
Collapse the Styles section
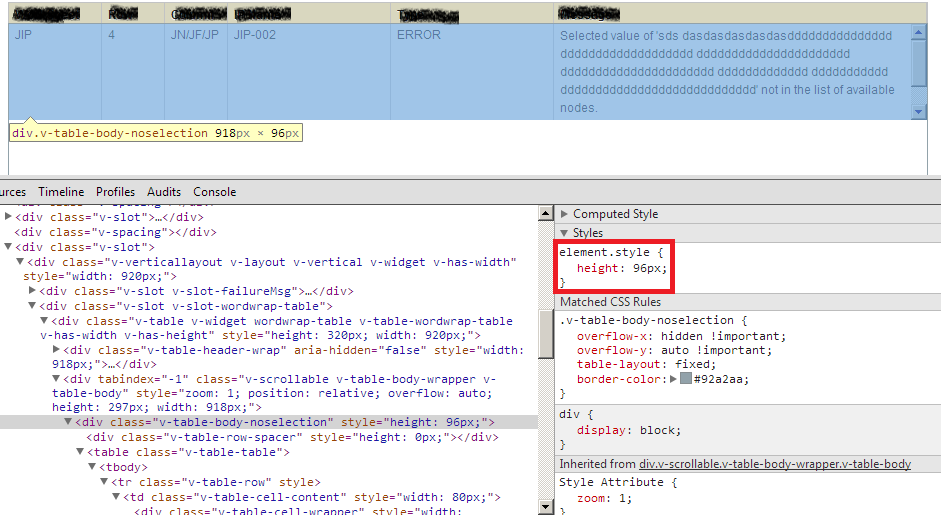point(565,233)
